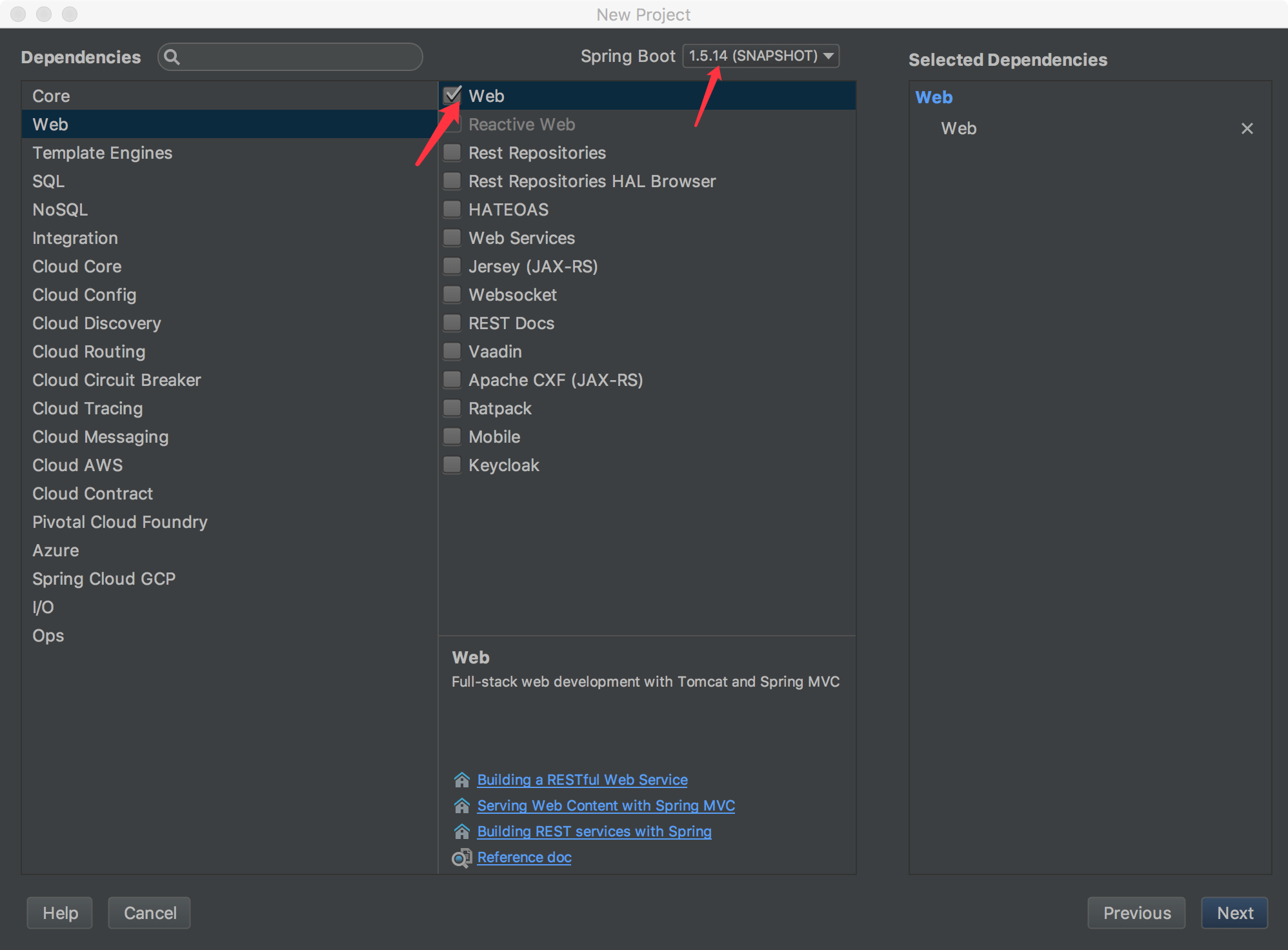Click guide icon beside Building REST services link
Viewport: 1288px width, 950px height.
point(461,831)
